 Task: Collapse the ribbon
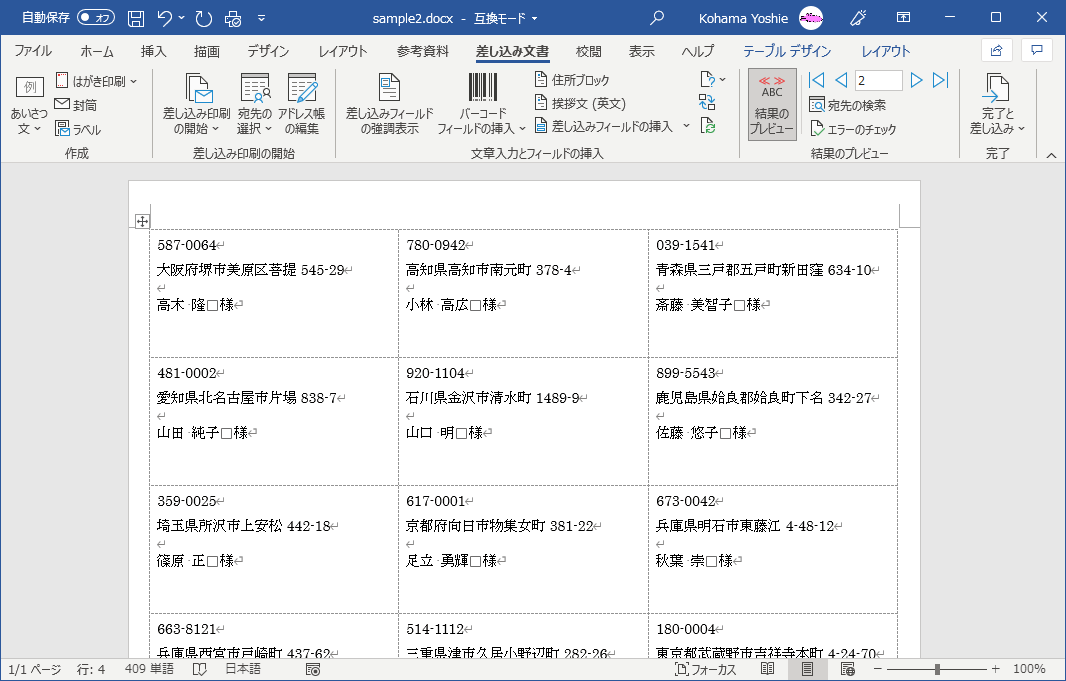[1051, 155]
